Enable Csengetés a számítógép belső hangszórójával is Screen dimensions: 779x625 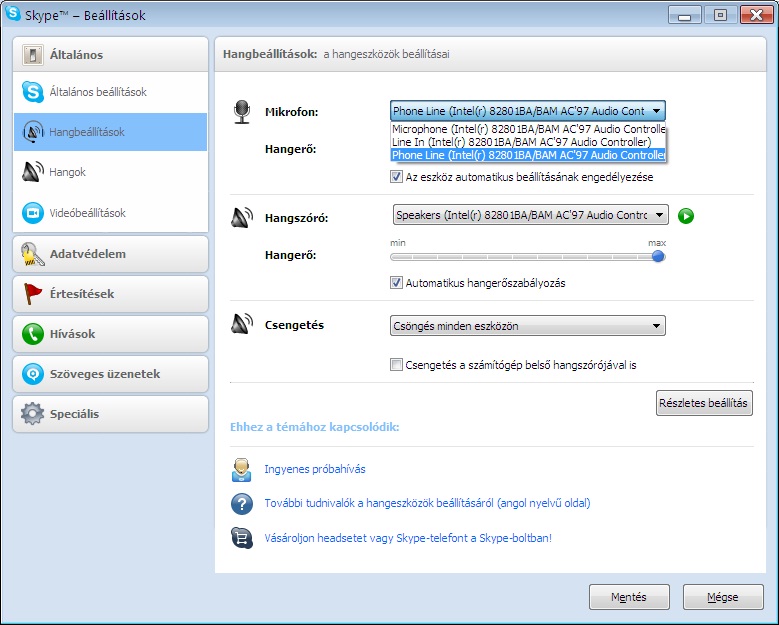396,365
